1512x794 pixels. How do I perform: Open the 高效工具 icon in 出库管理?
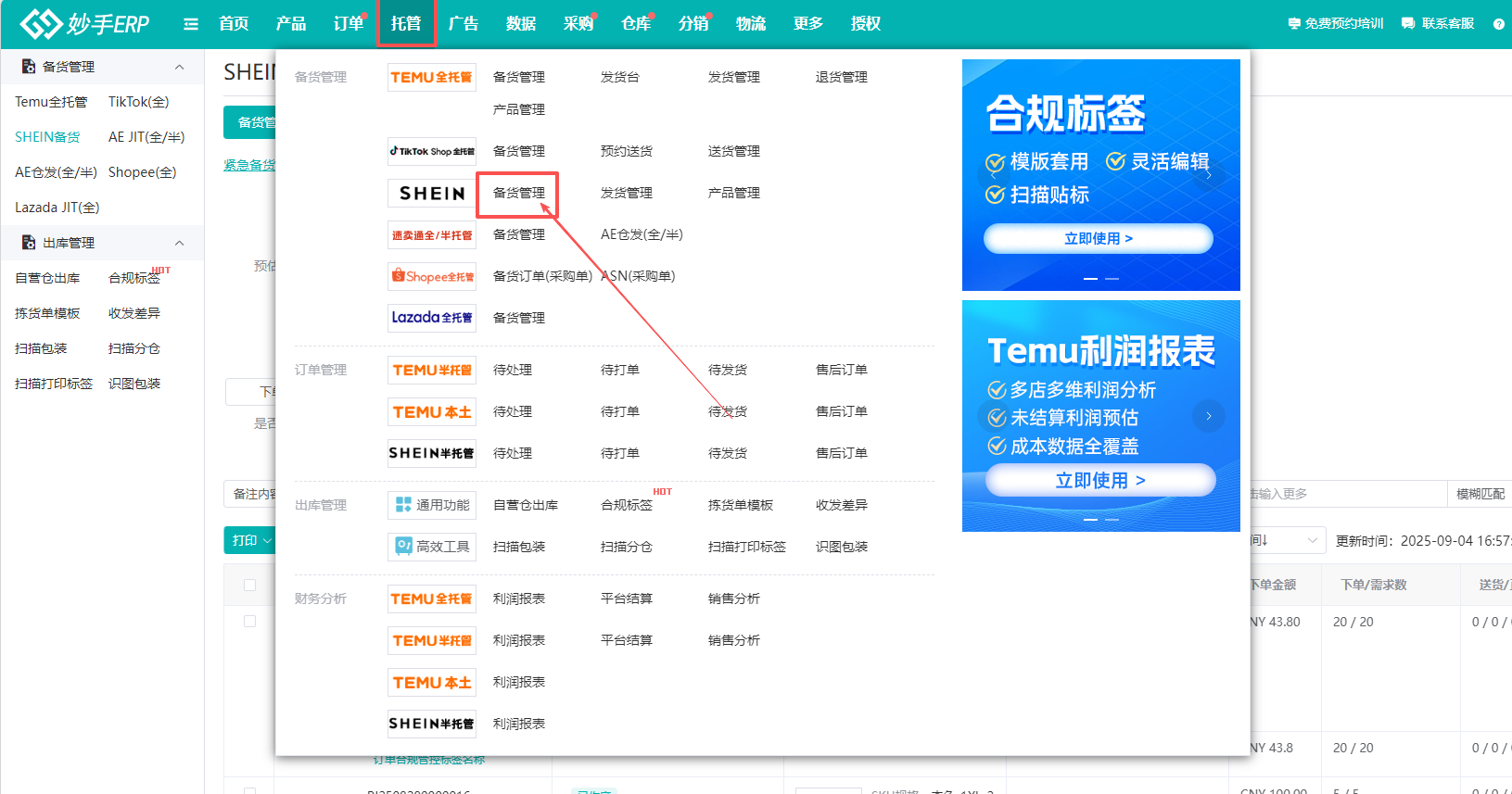click(x=432, y=547)
